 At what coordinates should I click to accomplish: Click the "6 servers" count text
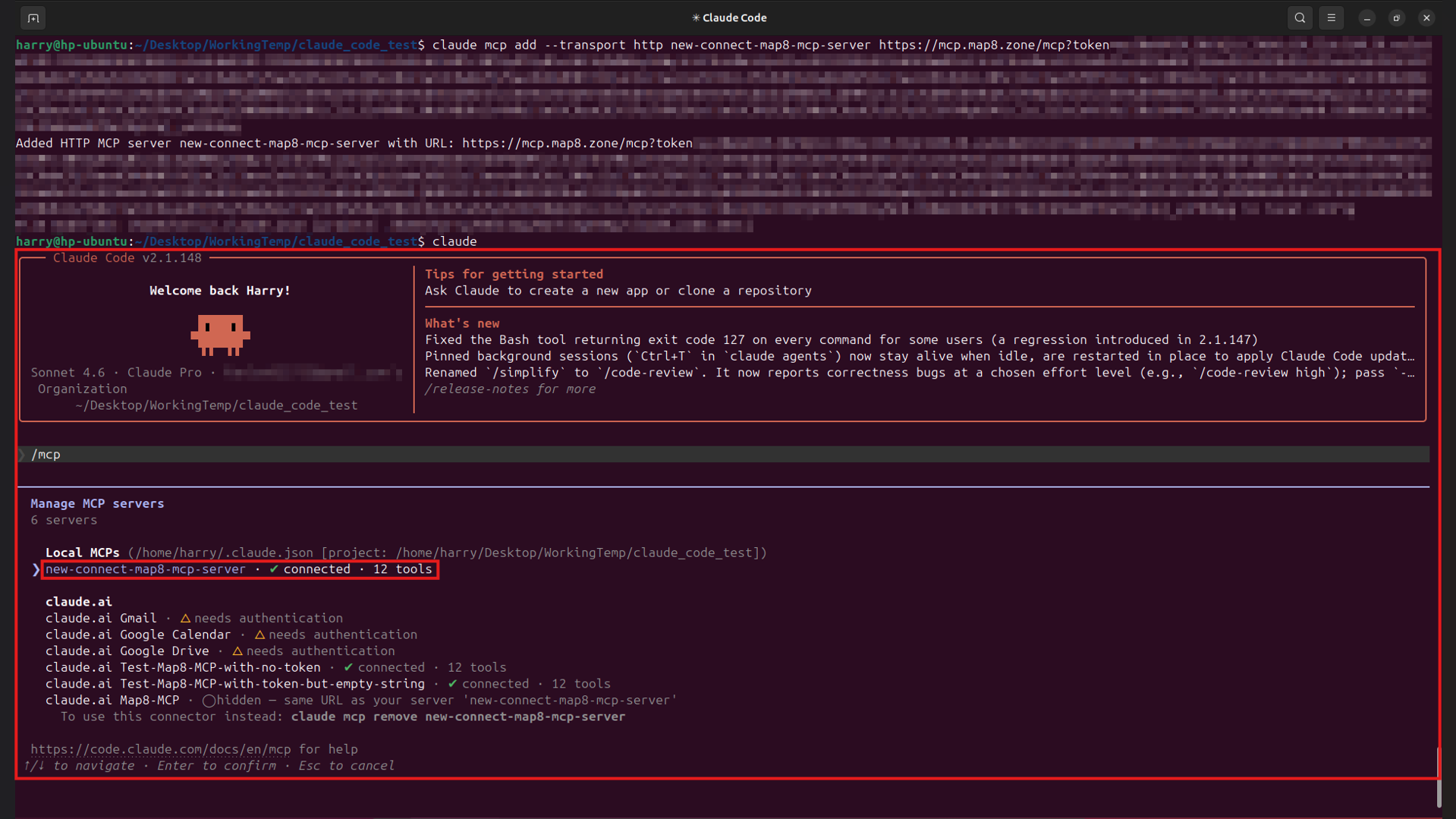tap(64, 520)
